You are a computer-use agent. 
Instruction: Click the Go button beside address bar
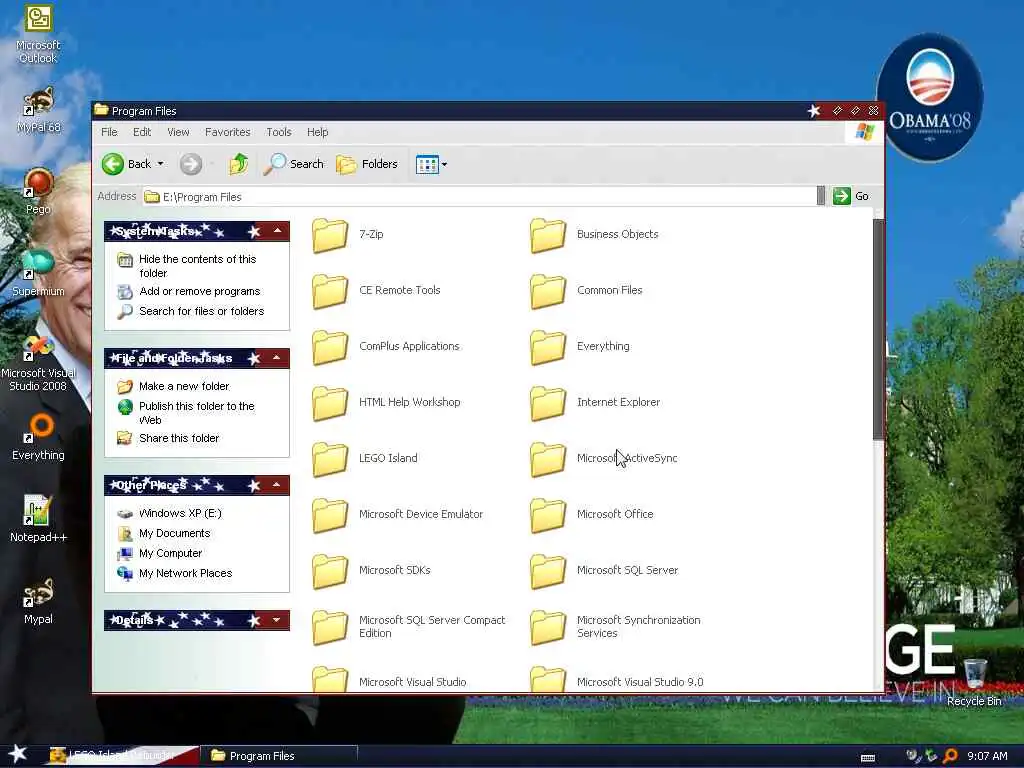[x=852, y=196]
